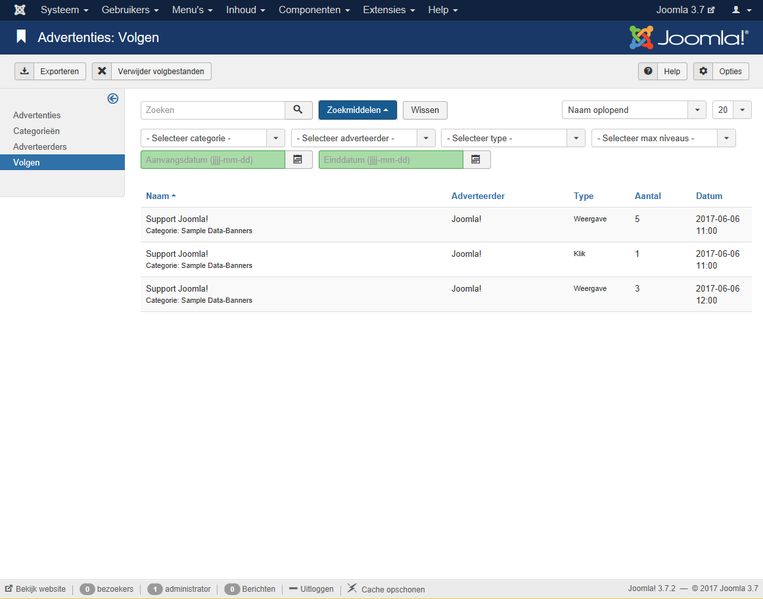Sort by the Type column header
The height and width of the screenshot is (599, 763).
click(x=583, y=196)
